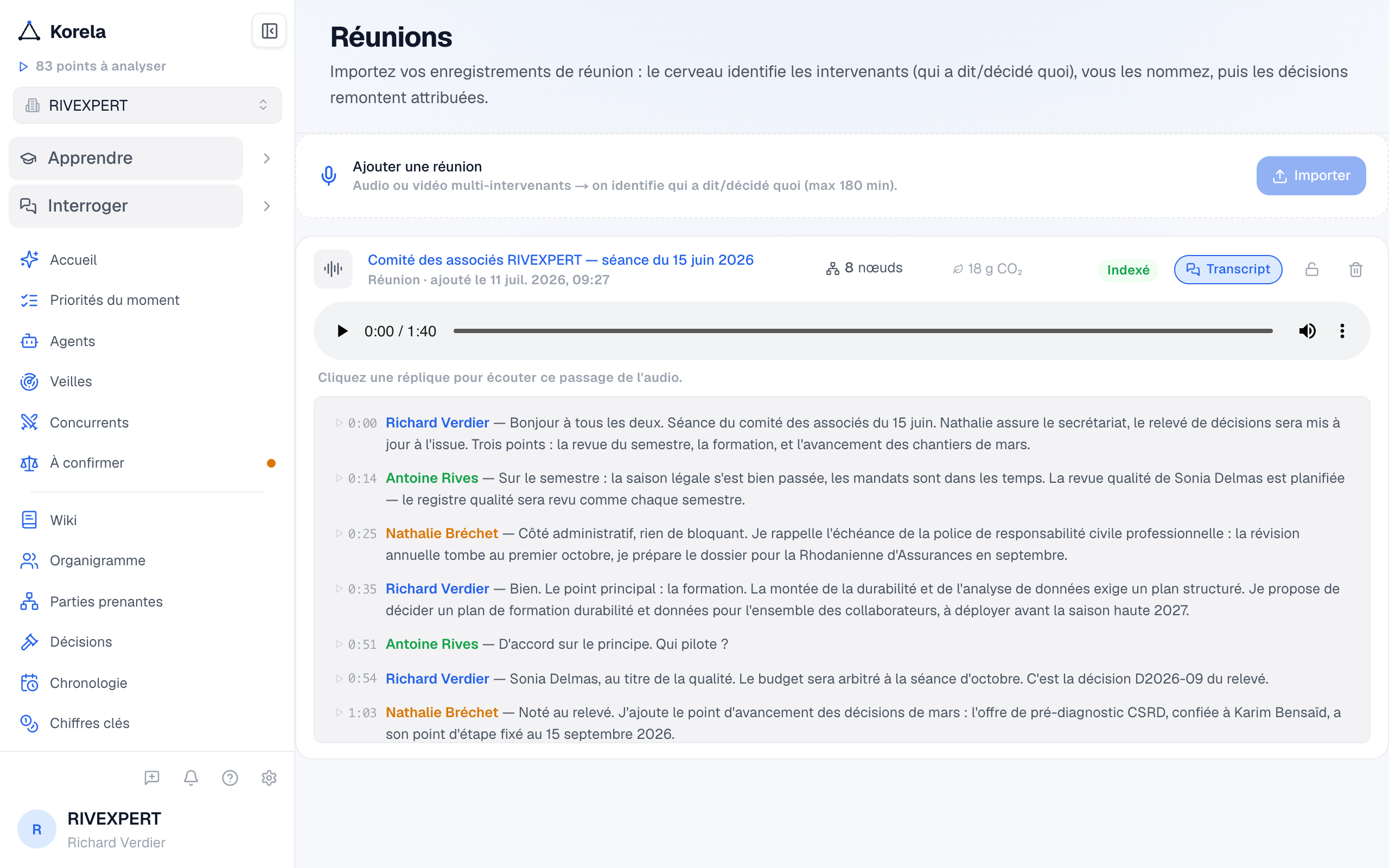Click the 18 g CO₂ leaf indicator
This screenshot has width=1389, height=868.
click(987, 269)
